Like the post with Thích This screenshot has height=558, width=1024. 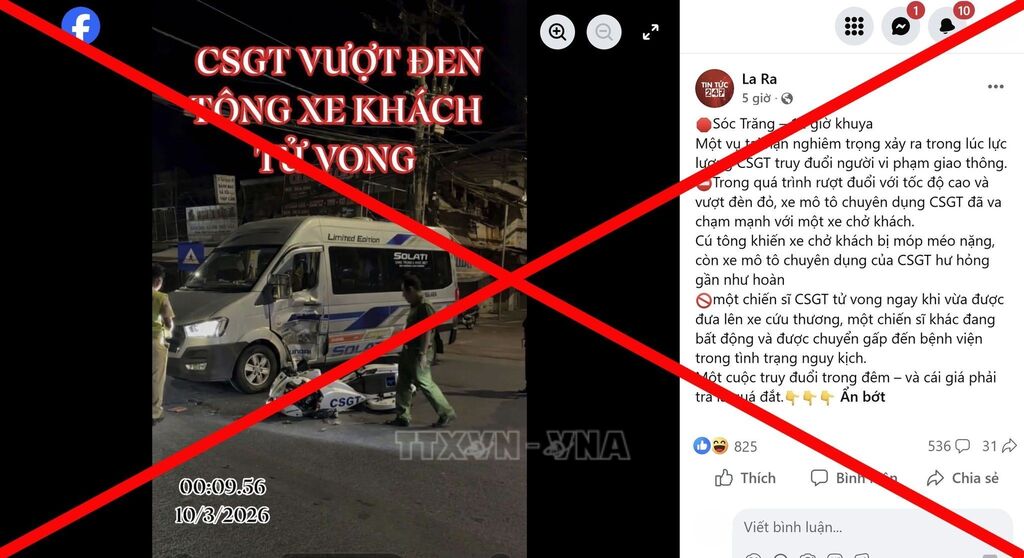click(745, 478)
